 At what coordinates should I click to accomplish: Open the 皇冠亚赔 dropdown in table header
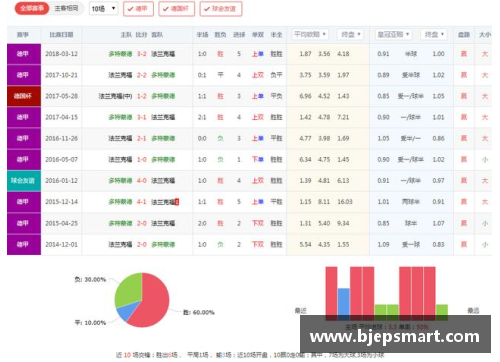393,34
